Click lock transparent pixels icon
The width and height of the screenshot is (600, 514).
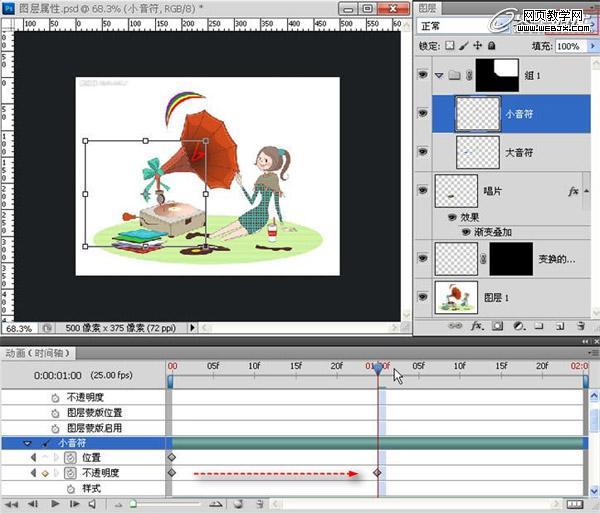[450, 46]
